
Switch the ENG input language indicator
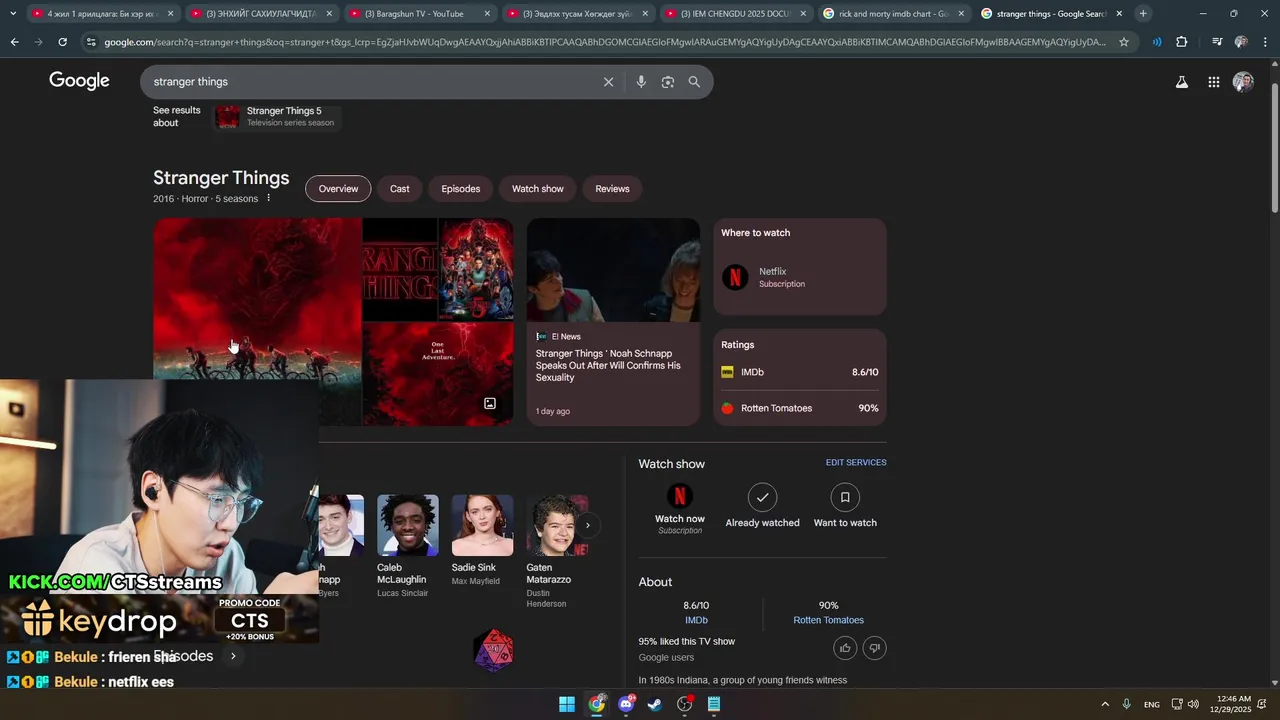click(x=1152, y=704)
